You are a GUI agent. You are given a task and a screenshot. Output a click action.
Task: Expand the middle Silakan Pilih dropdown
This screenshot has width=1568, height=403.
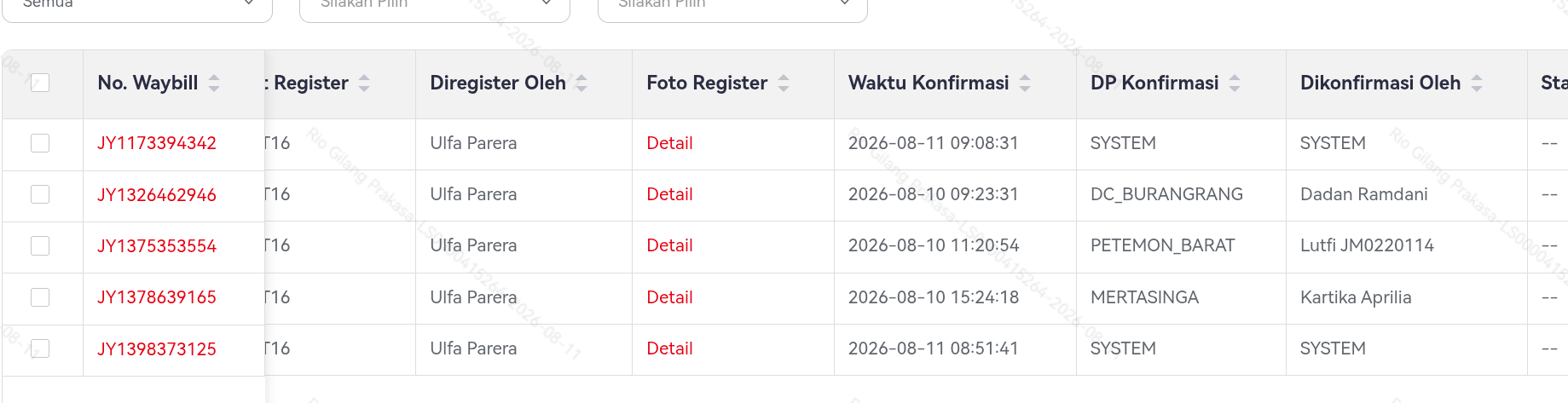[x=435, y=7]
